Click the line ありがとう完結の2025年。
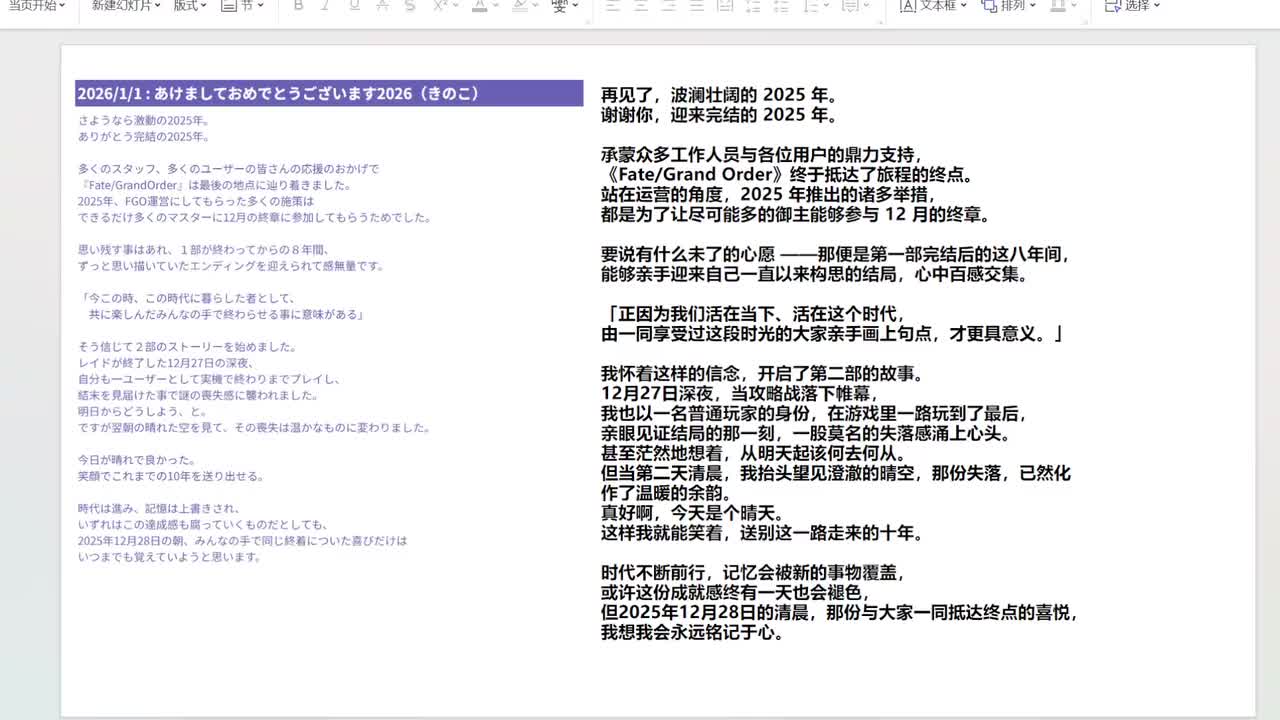 point(144,137)
